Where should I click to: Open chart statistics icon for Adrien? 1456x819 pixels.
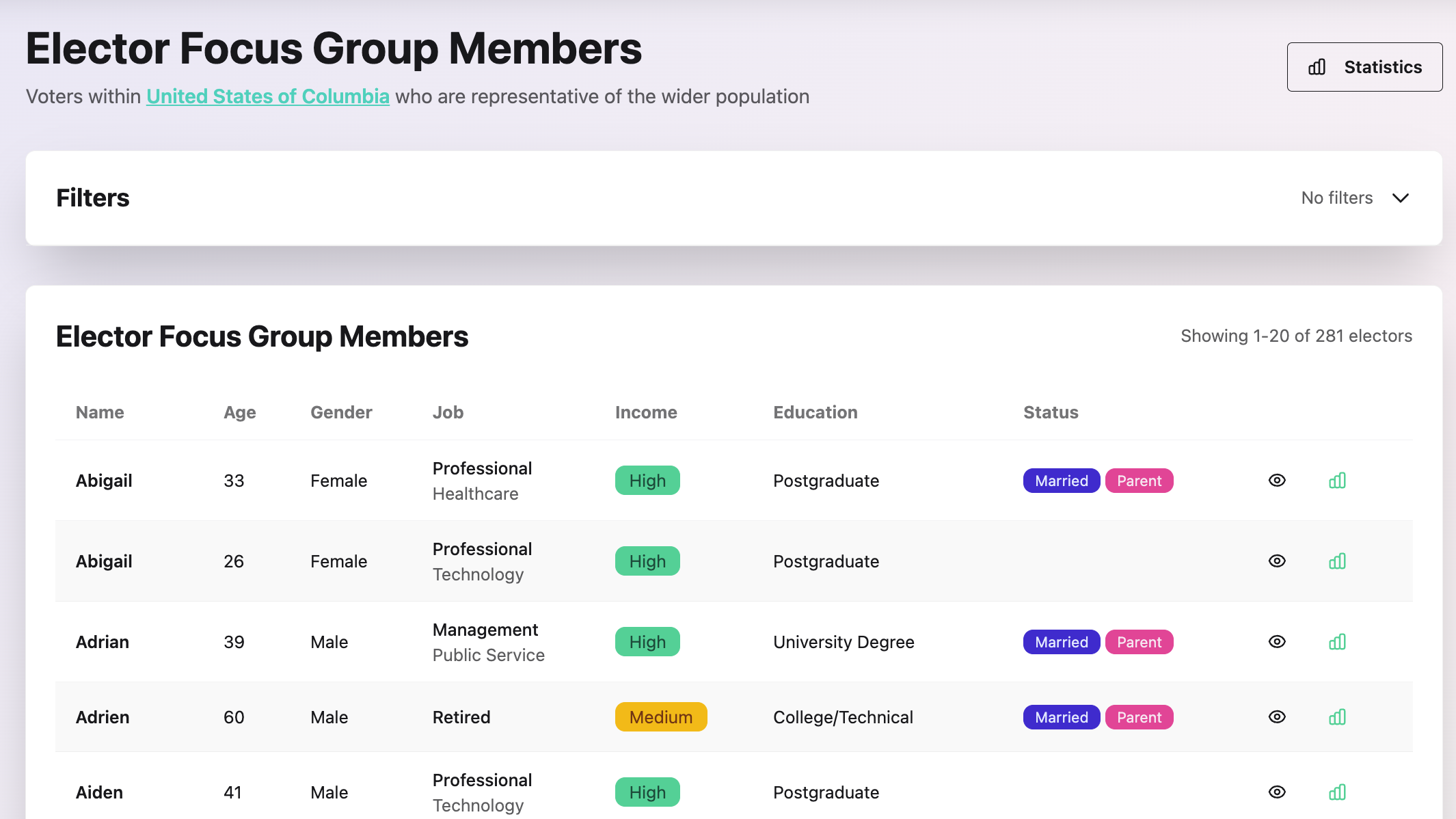click(x=1337, y=717)
